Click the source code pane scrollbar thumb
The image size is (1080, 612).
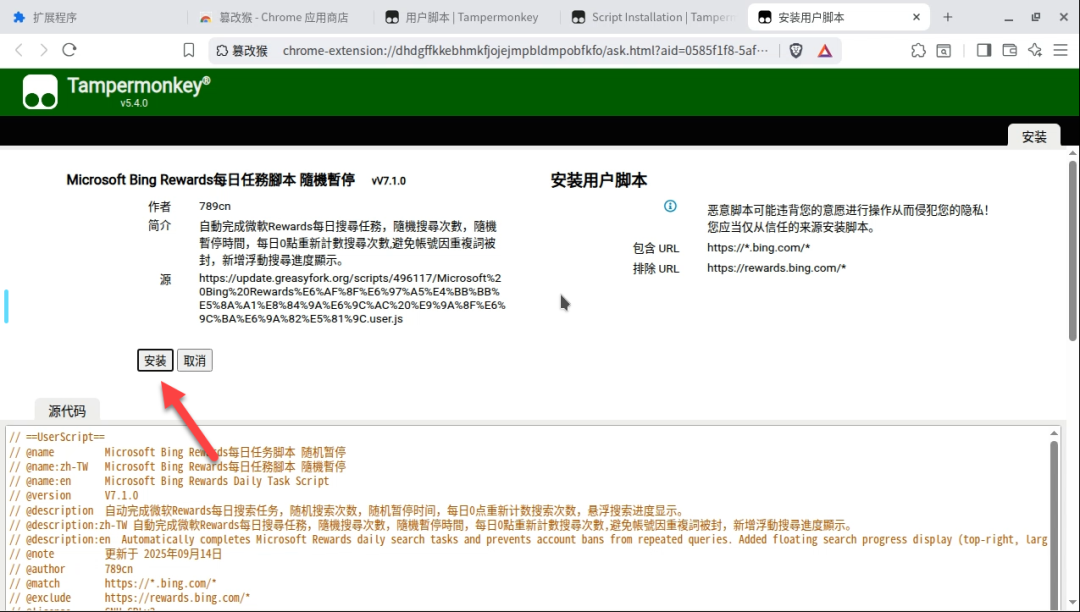(x=1054, y=523)
